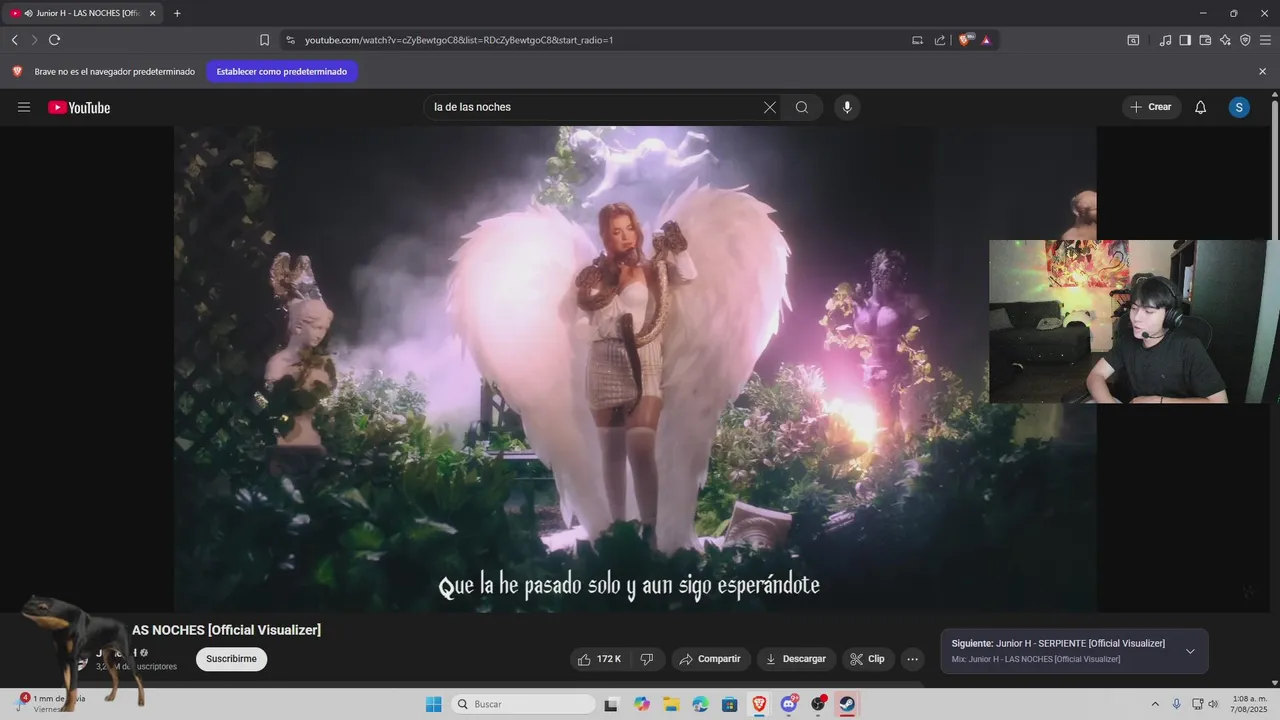
Task: Go forward in the browser
Action: pyautogui.click(x=34, y=40)
